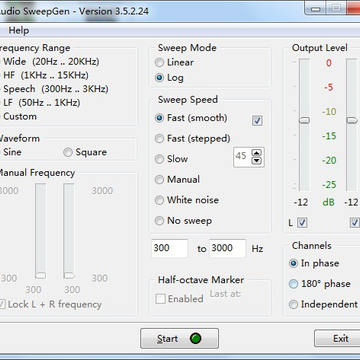Click the -20 dB level mark
This screenshot has width=360, height=360.
pos(329,160)
